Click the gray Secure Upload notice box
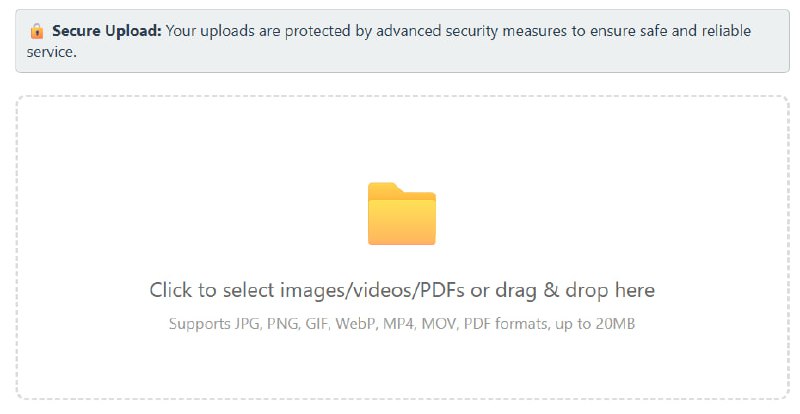800x414 pixels. 402,41
